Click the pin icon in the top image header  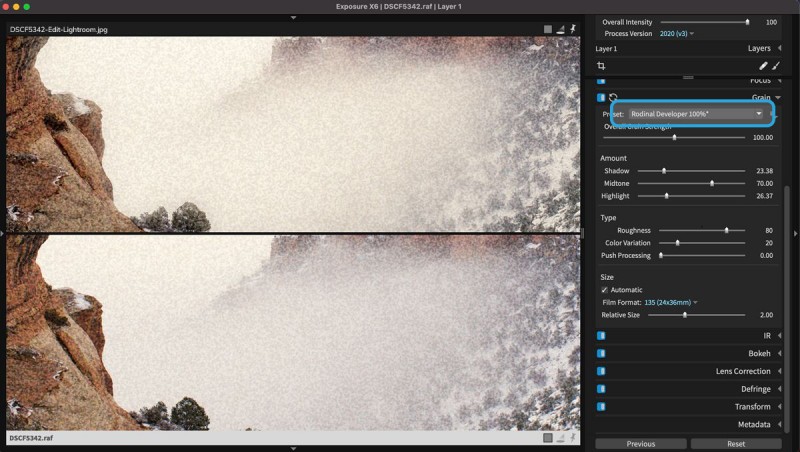[x=573, y=29]
